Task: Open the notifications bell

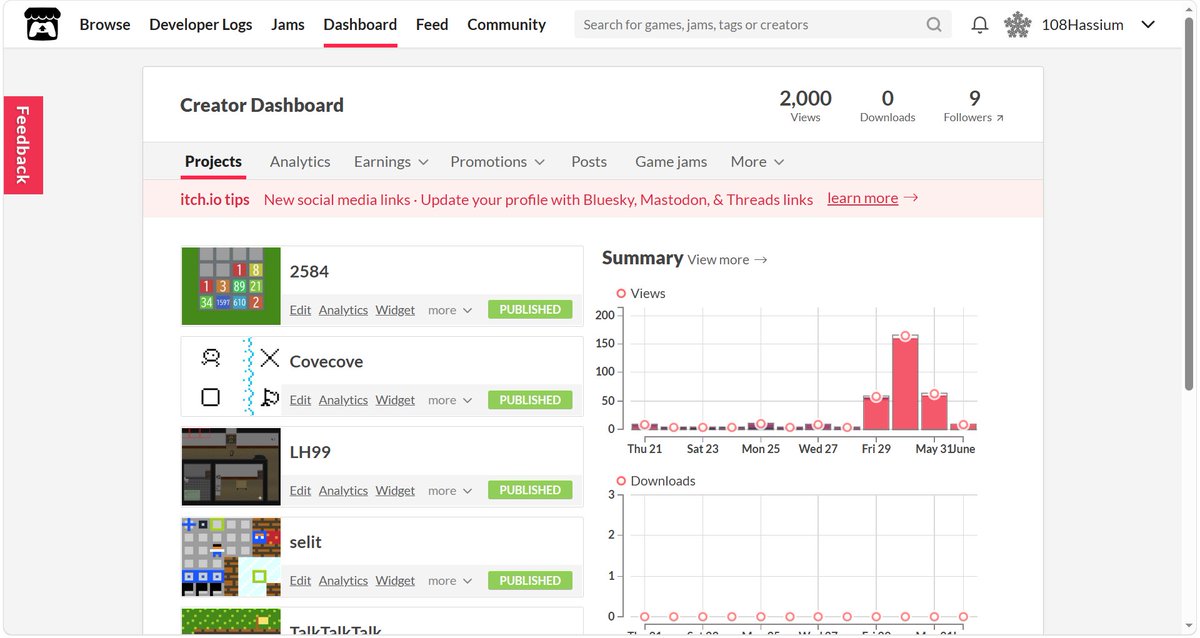Action: (980, 25)
